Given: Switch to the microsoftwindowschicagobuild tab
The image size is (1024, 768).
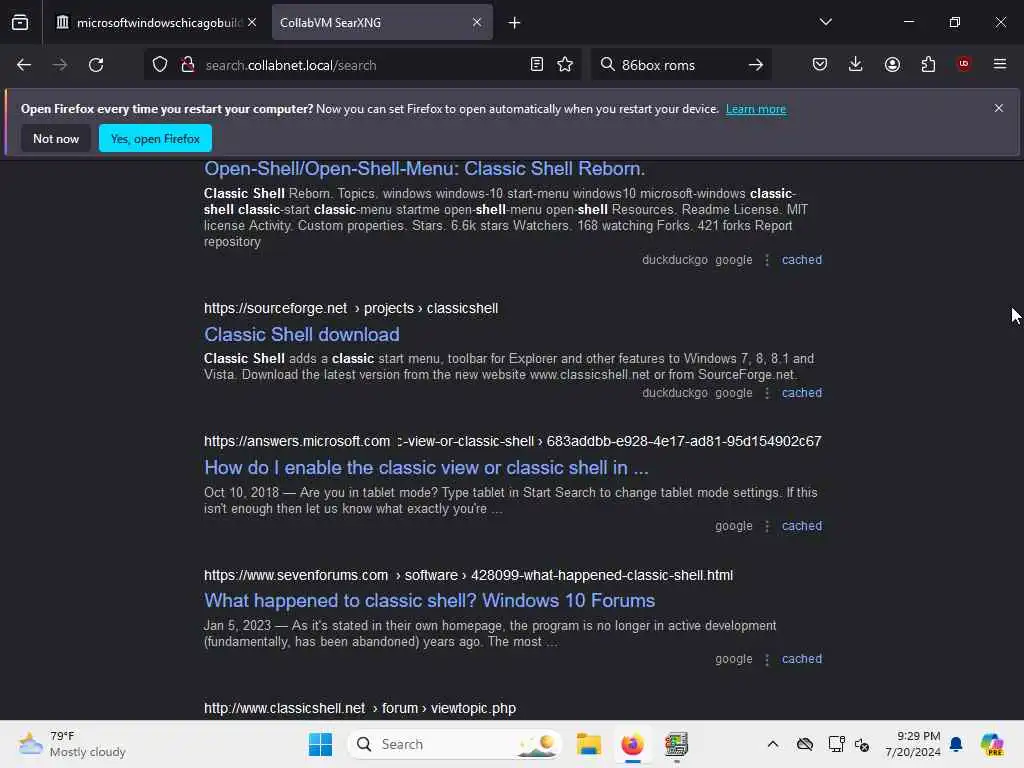Looking at the screenshot, I should click(x=156, y=23).
